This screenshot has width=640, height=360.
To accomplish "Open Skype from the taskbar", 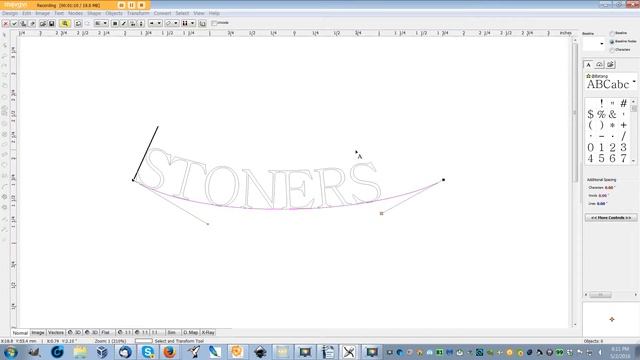I will [147, 352].
